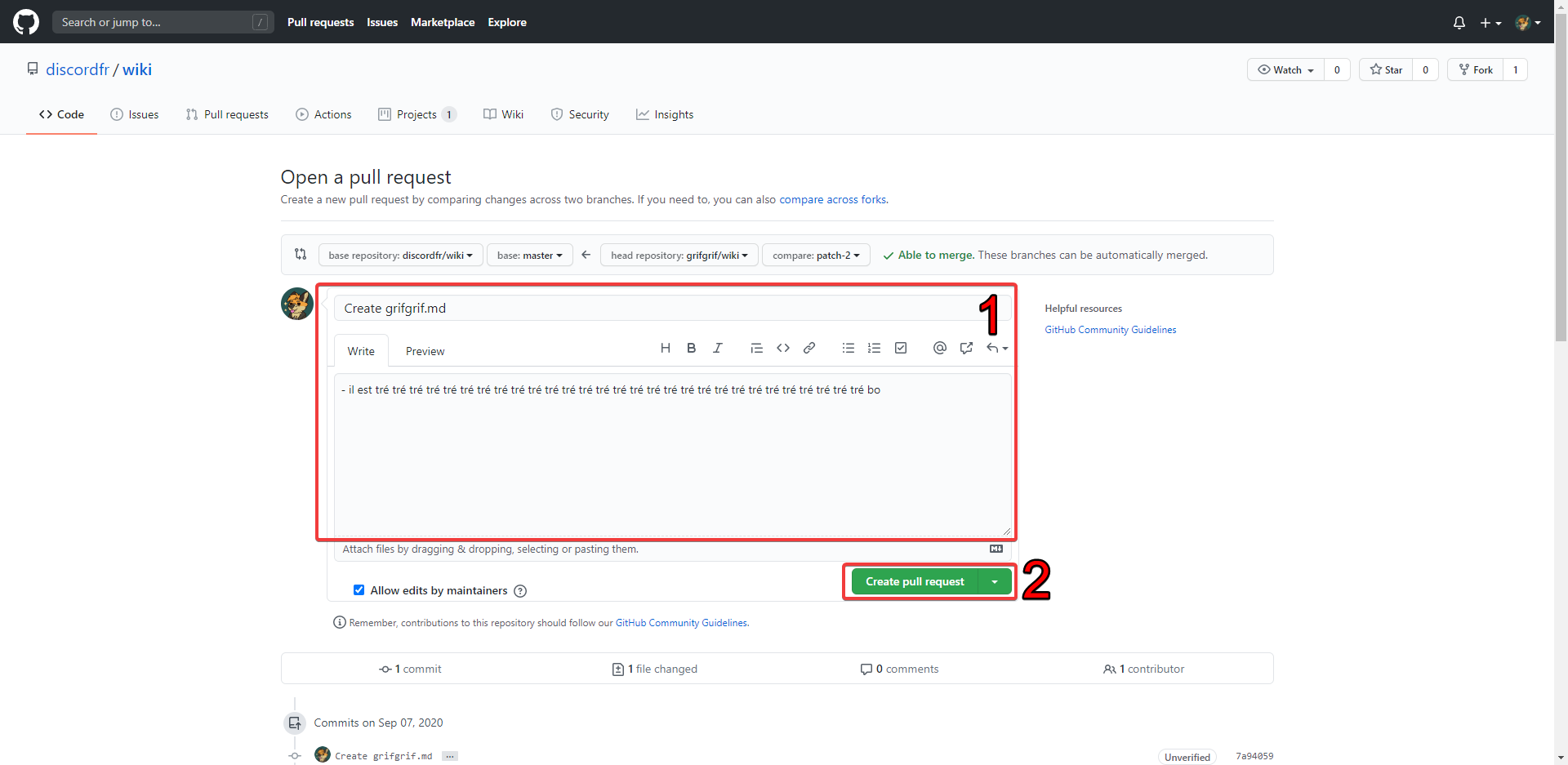Click into the pull request description textarea
1568x765 pixels.
pos(673,455)
